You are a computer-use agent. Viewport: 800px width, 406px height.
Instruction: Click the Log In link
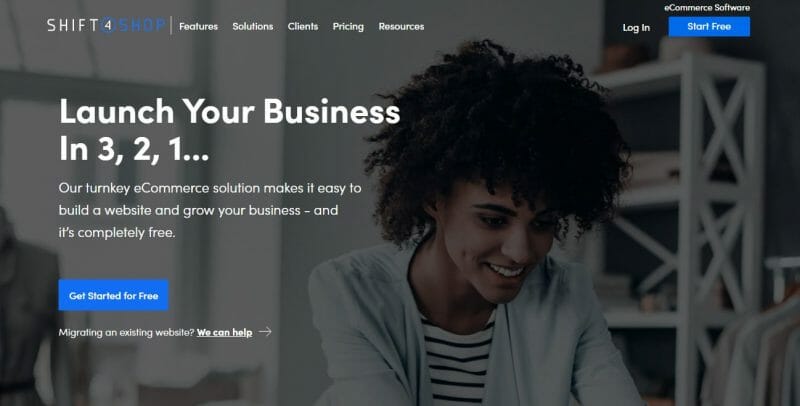pyautogui.click(x=636, y=28)
